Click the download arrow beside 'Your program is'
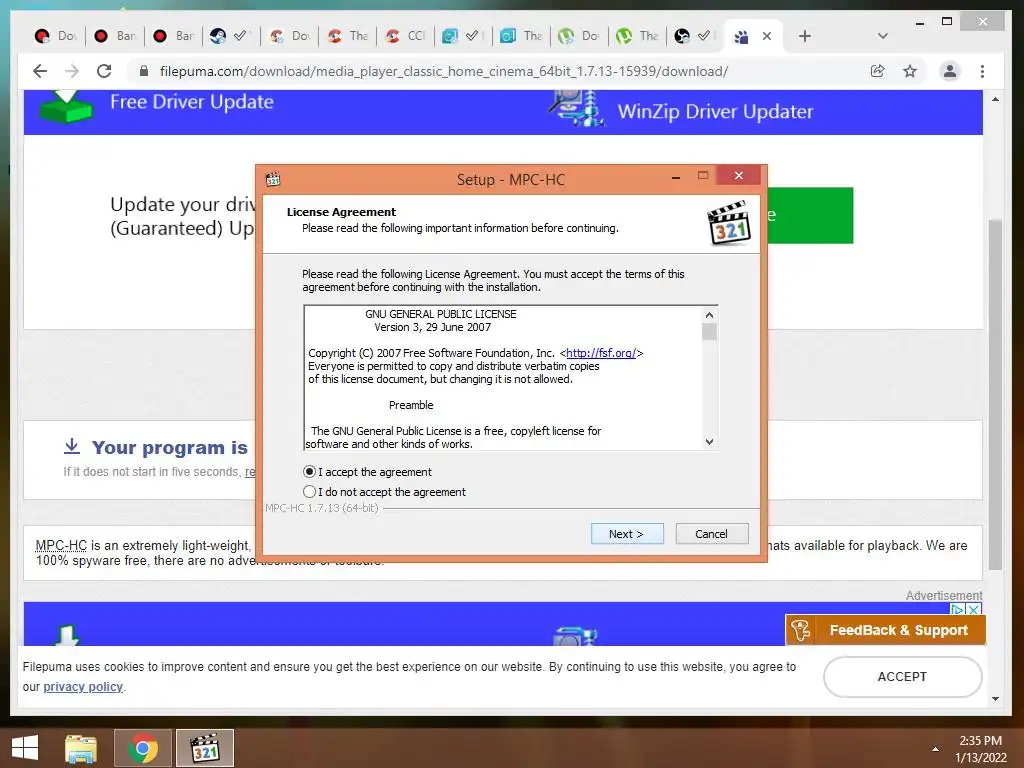This screenshot has width=1024, height=768. [72, 447]
